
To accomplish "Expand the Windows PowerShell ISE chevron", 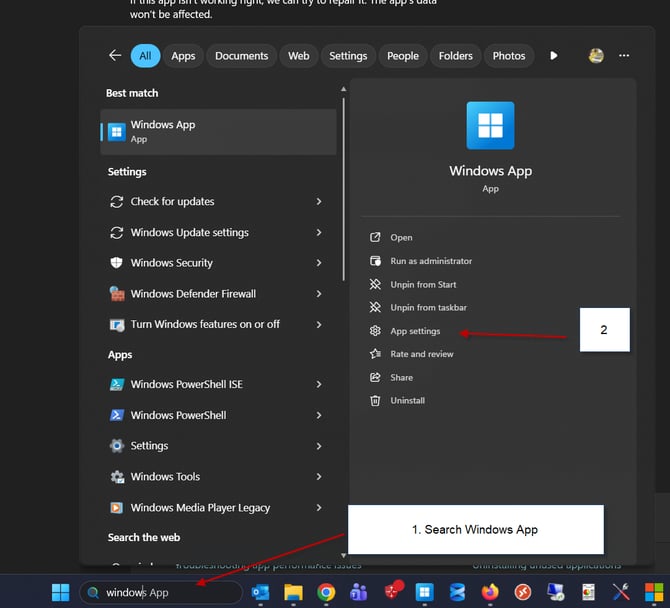I will pos(319,385).
